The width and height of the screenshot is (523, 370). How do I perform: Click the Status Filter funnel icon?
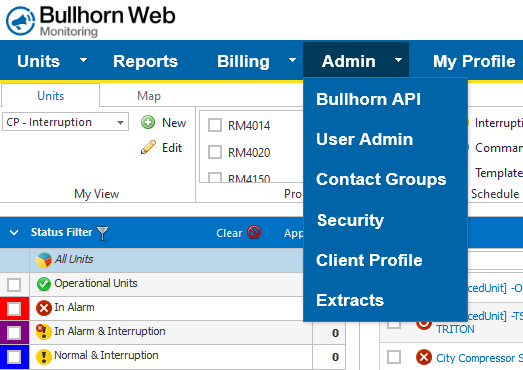(102, 233)
